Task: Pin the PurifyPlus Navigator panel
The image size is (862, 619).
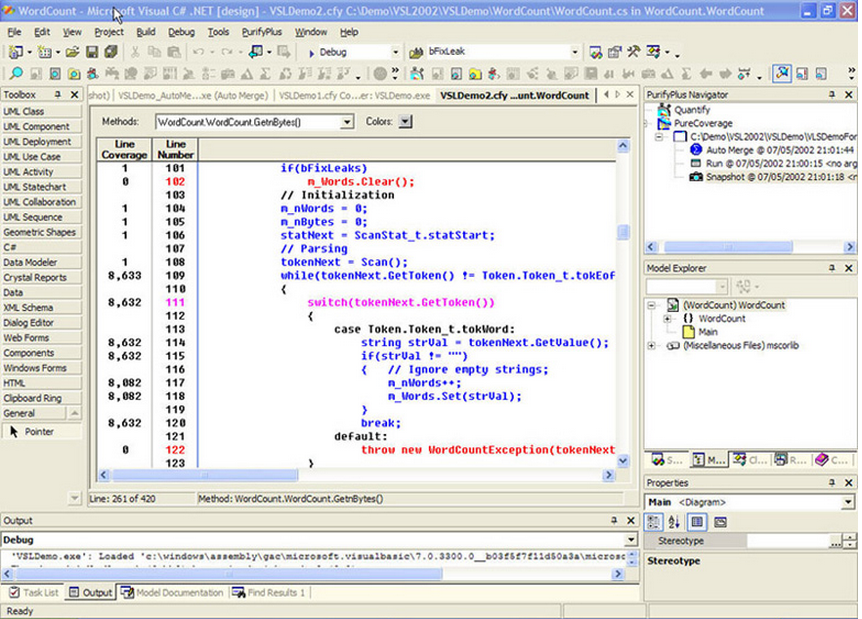Action: (x=833, y=94)
